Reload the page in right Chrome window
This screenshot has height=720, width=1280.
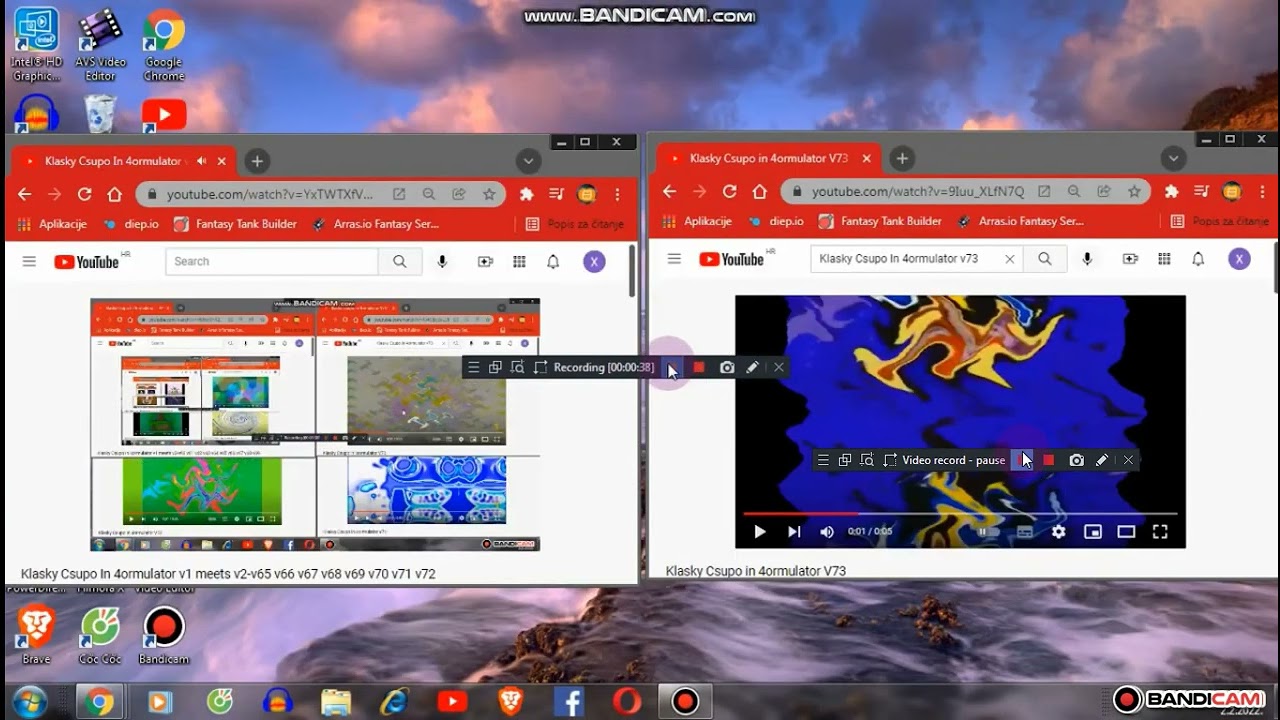[x=730, y=191]
